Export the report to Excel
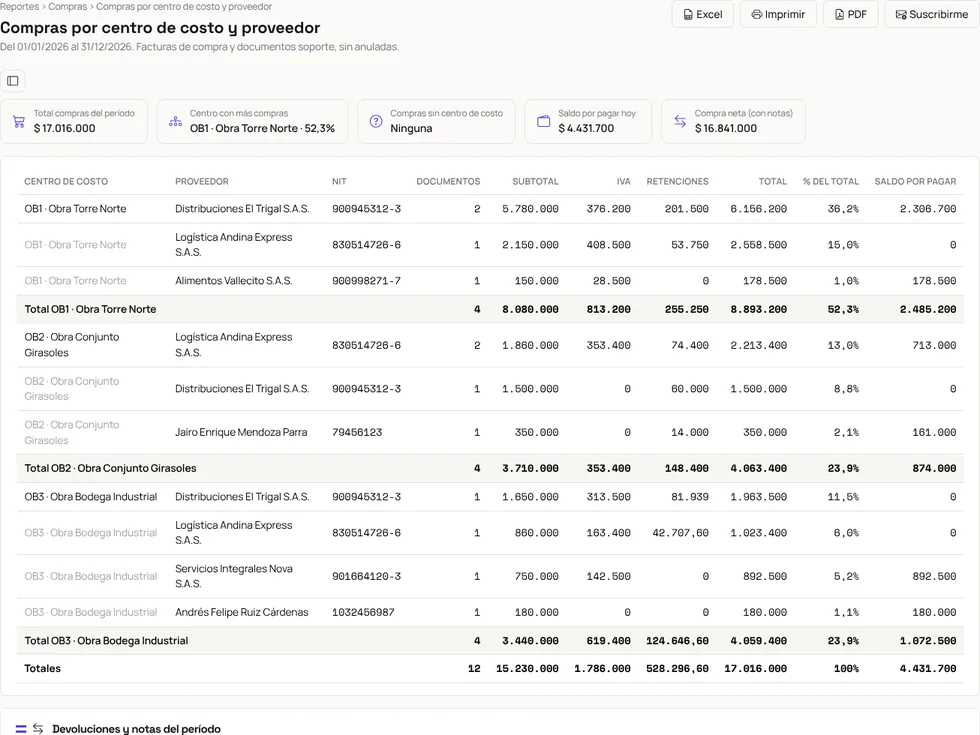This screenshot has height=735, width=980. coord(702,14)
